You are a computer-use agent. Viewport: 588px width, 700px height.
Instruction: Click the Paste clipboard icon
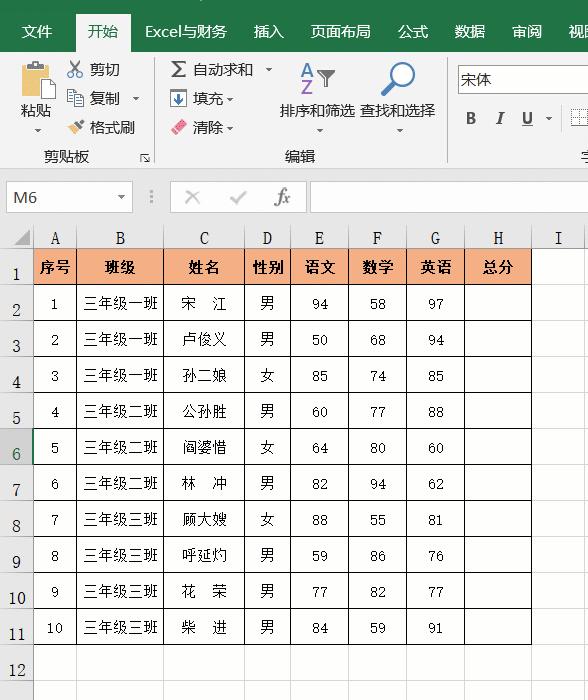38,80
